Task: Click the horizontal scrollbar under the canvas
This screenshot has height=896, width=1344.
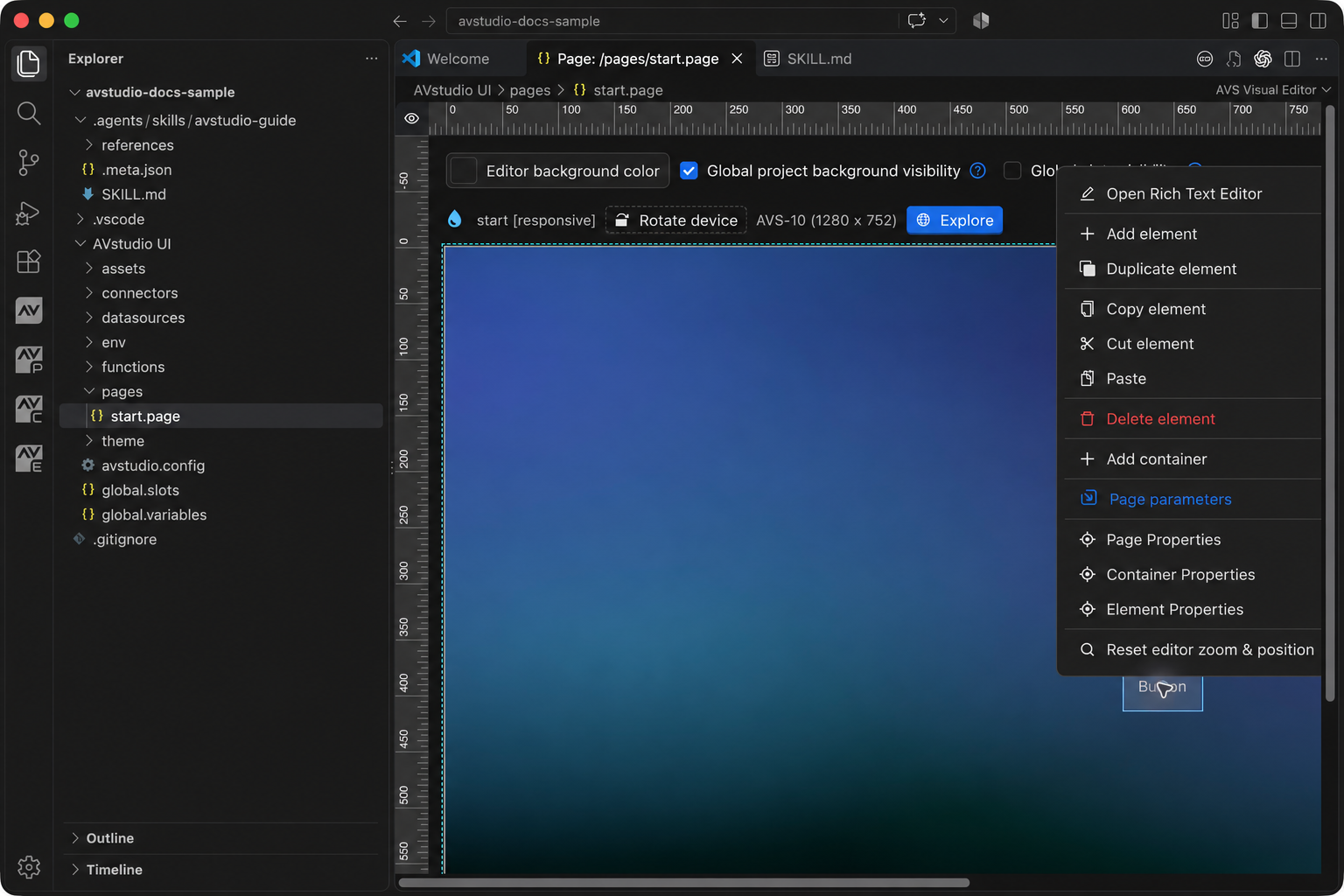Action: 684,882
